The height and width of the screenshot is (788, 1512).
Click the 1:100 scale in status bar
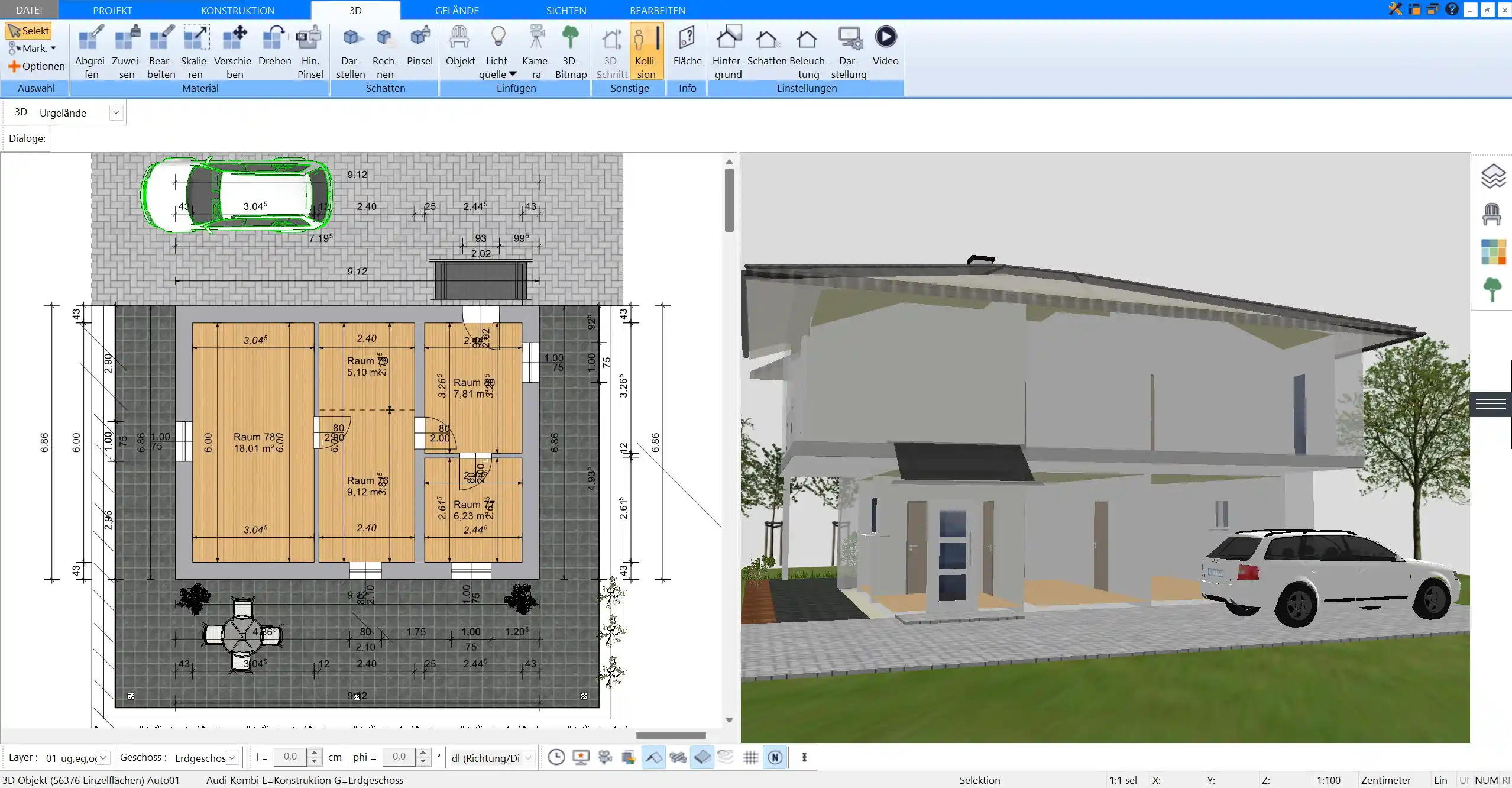pyautogui.click(x=1329, y=780)
